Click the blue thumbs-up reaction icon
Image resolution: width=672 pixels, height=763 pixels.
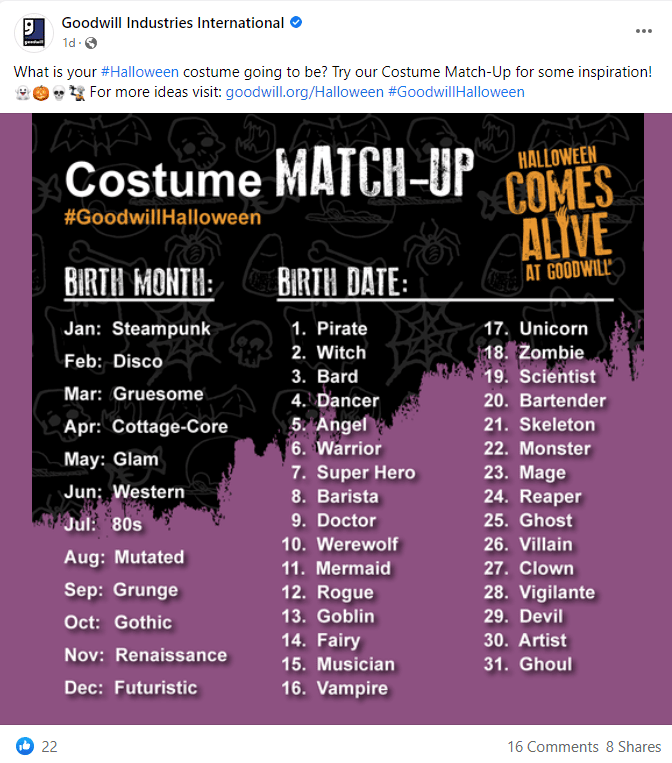[25, 746]
